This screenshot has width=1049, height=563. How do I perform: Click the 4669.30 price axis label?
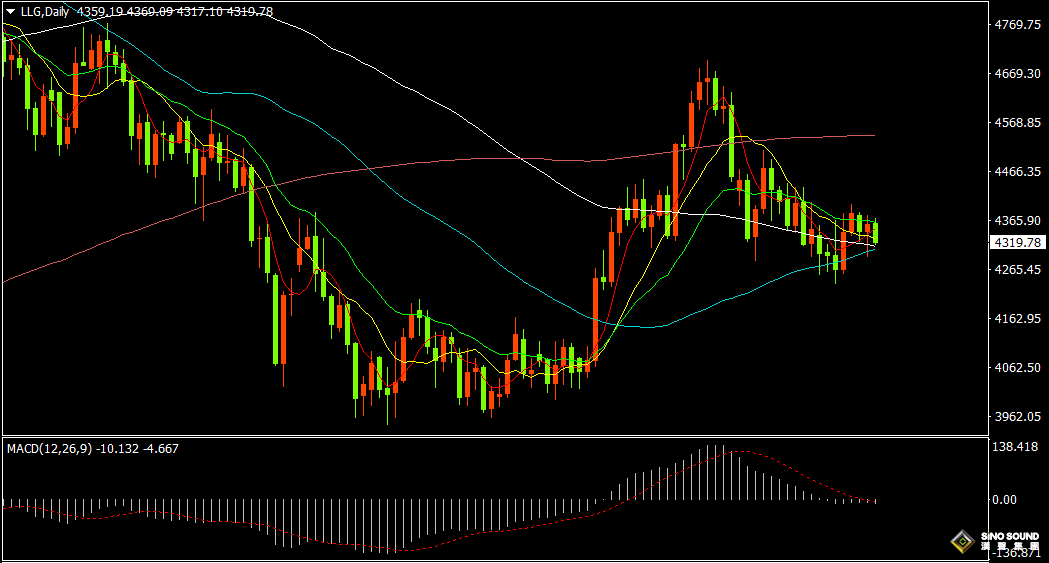coord(1018,74)
